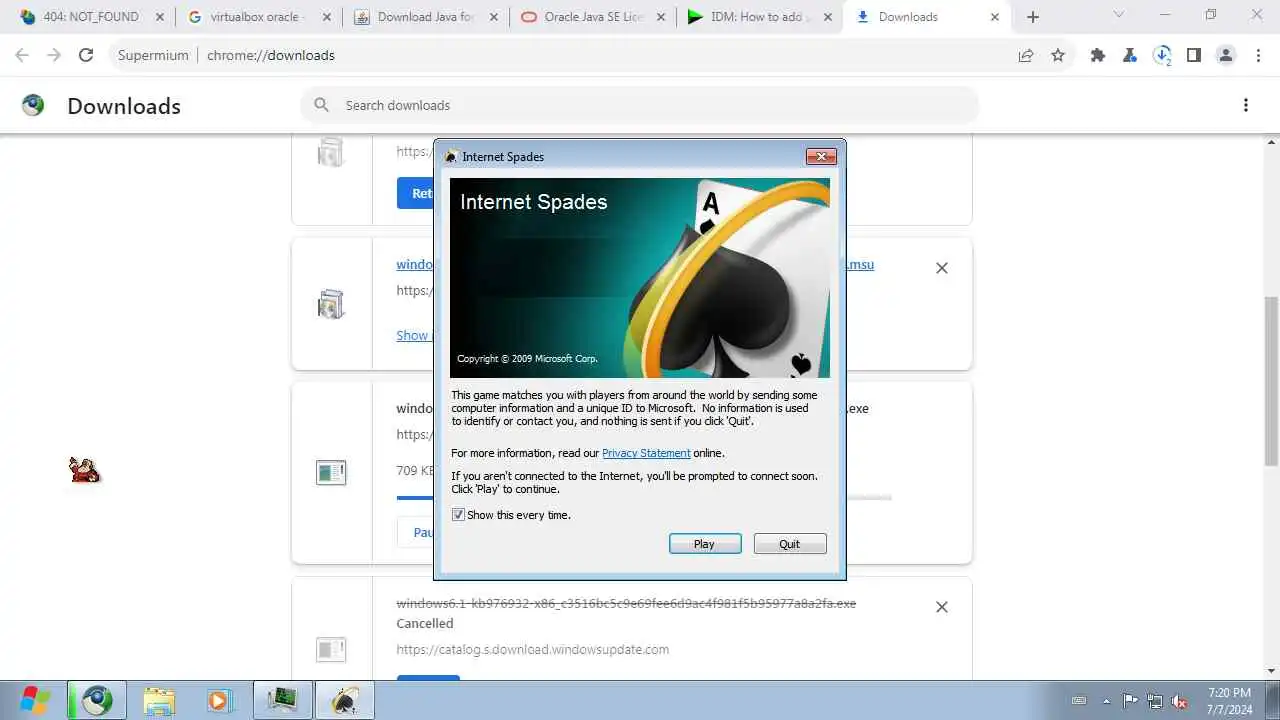Open the Privacy Statement link
Viewport: 1280px width, 720px height.
click(x=646, y=453)
